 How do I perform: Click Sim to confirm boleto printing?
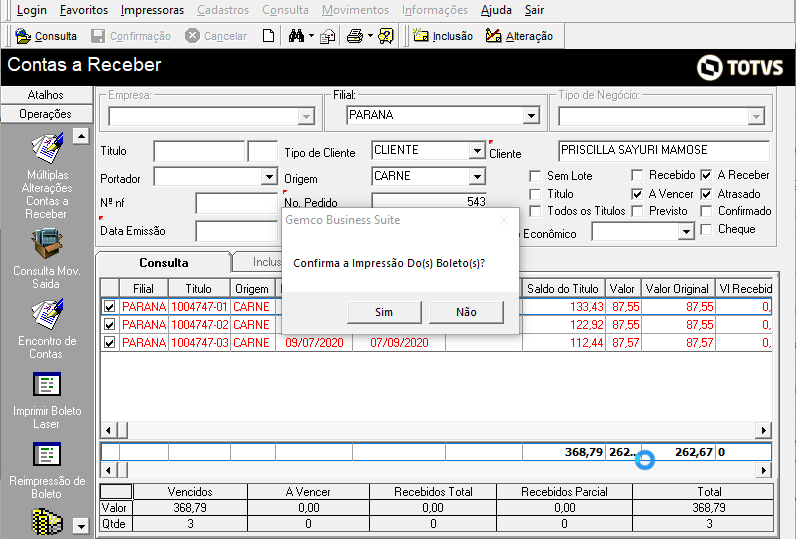tap(384, 312)
